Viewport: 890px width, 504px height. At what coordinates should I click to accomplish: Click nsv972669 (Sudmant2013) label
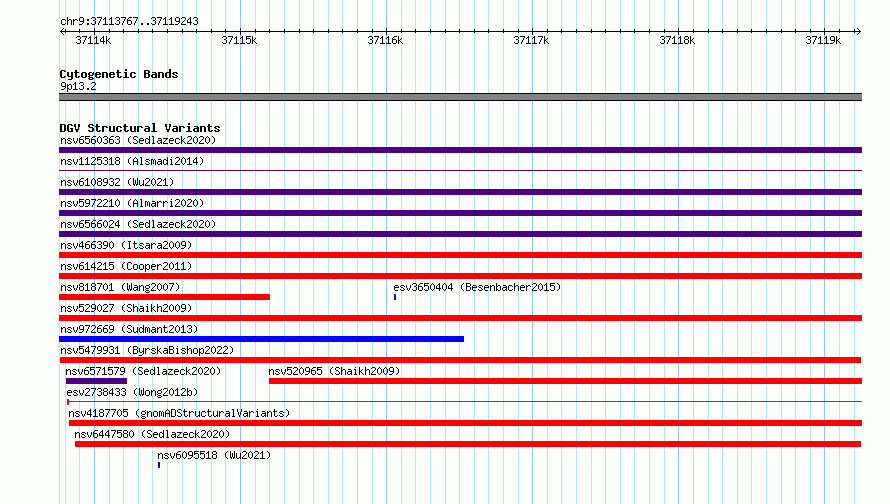click(129, 329)
